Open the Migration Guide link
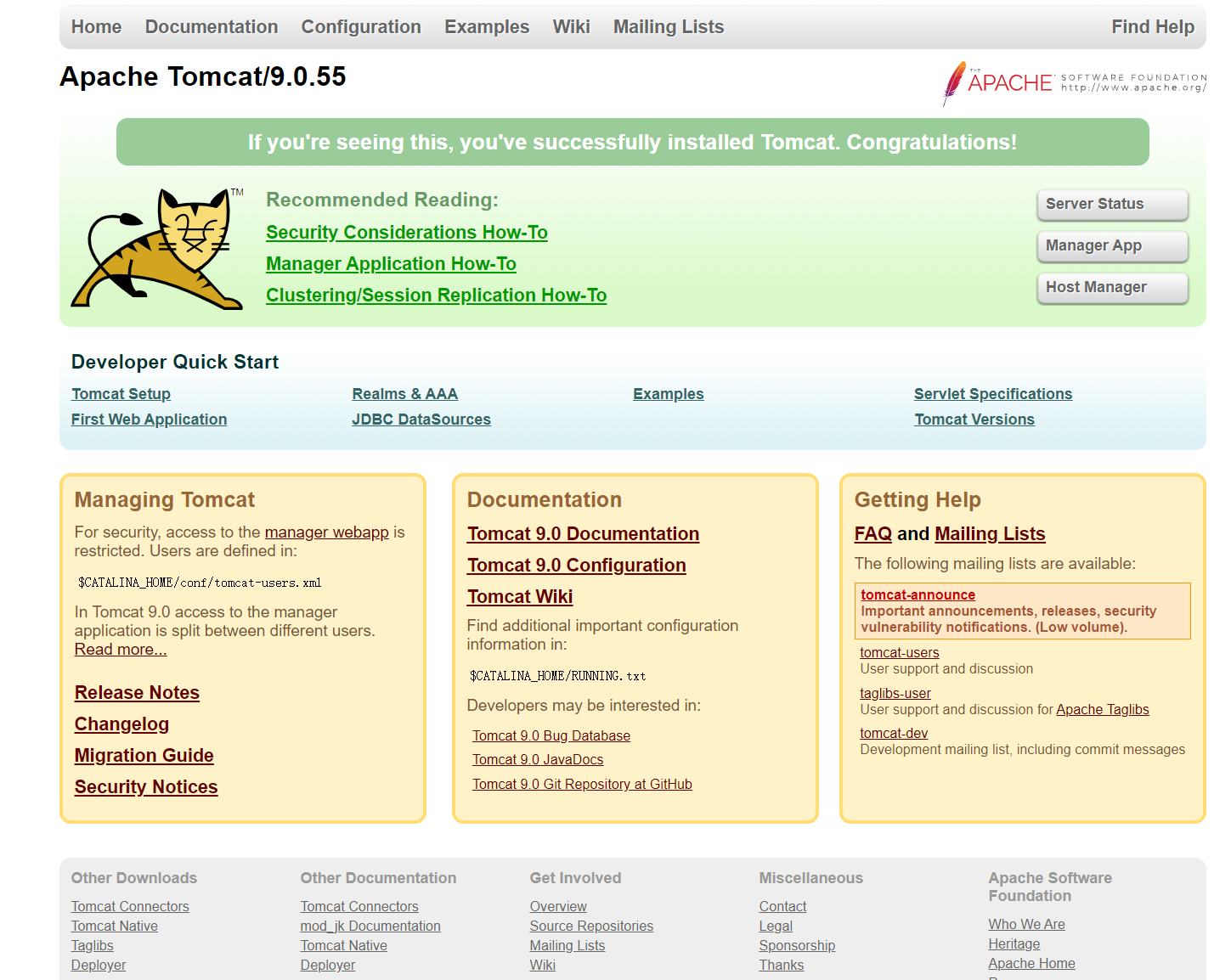This screenshot has width=1231, height=980. (x=144, y=756)
